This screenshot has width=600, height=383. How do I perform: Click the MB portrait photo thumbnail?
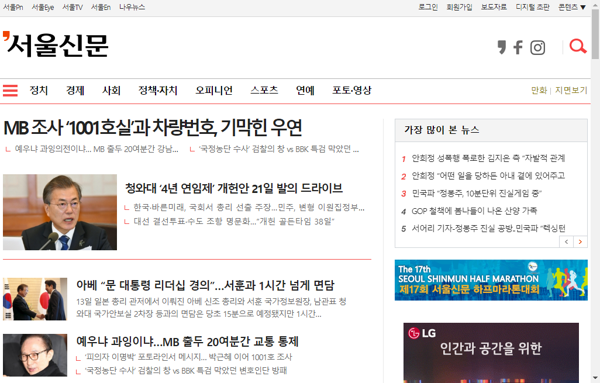tap(35, 355)
